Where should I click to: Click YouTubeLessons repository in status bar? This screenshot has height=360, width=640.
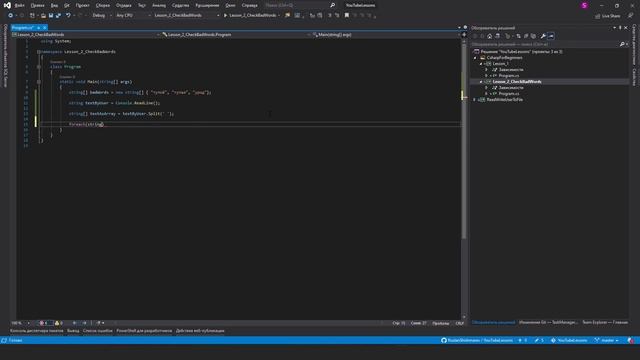click(569, 340)
